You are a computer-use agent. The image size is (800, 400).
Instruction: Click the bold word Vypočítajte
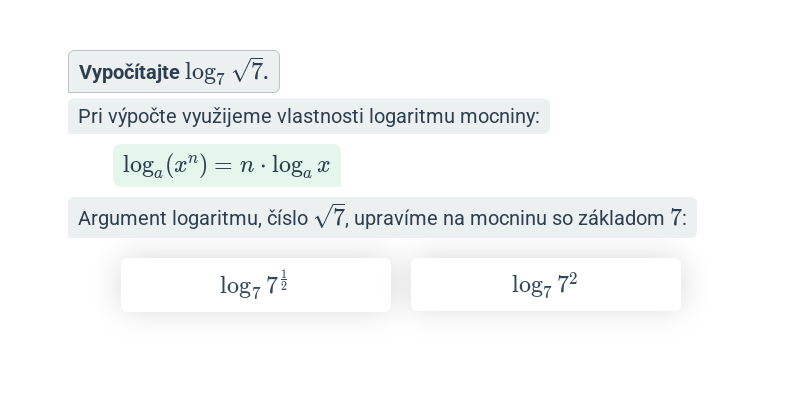coord(129,72)
